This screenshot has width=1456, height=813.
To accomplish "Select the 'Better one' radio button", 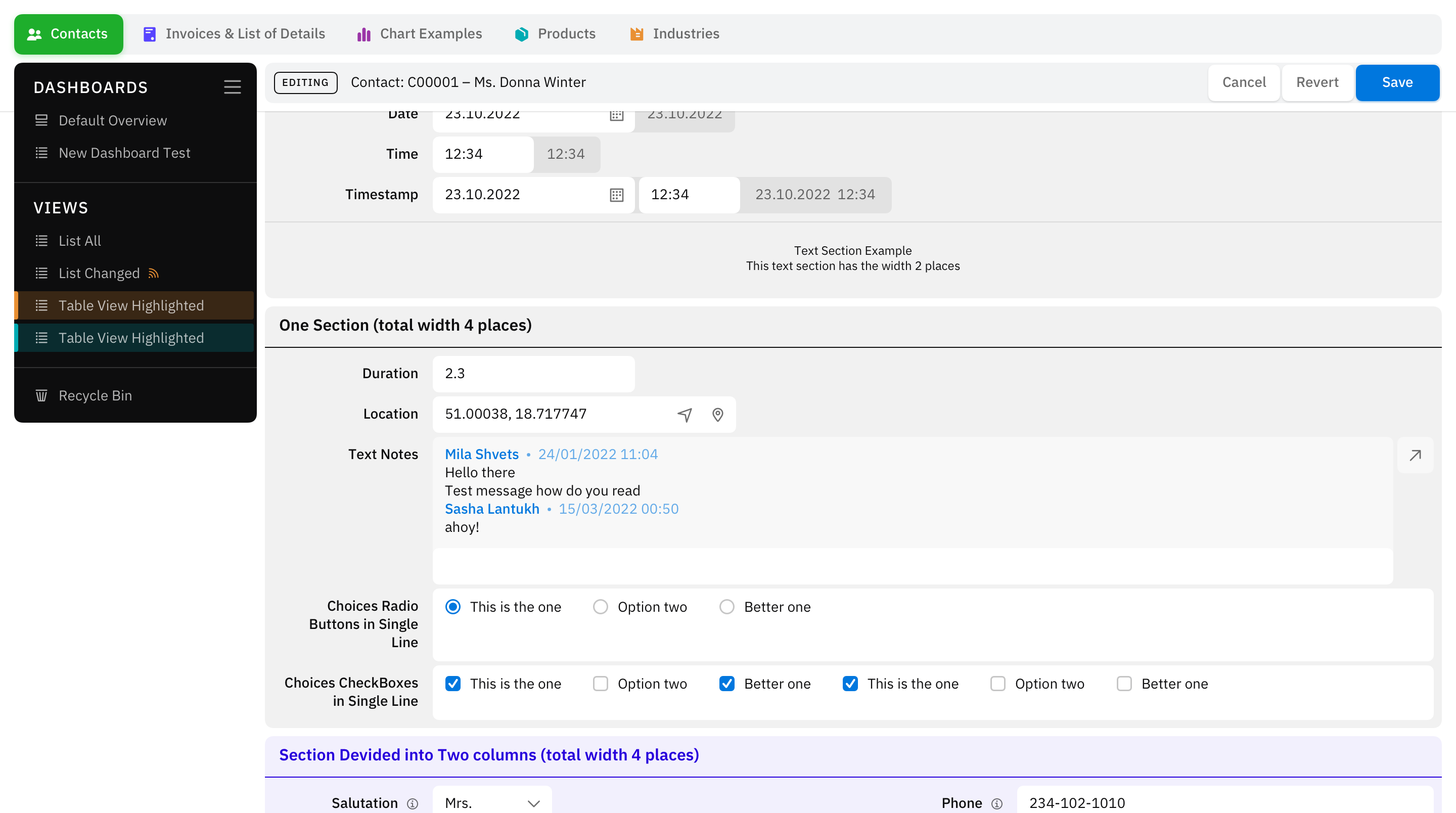I will click(x=727, y=607).
